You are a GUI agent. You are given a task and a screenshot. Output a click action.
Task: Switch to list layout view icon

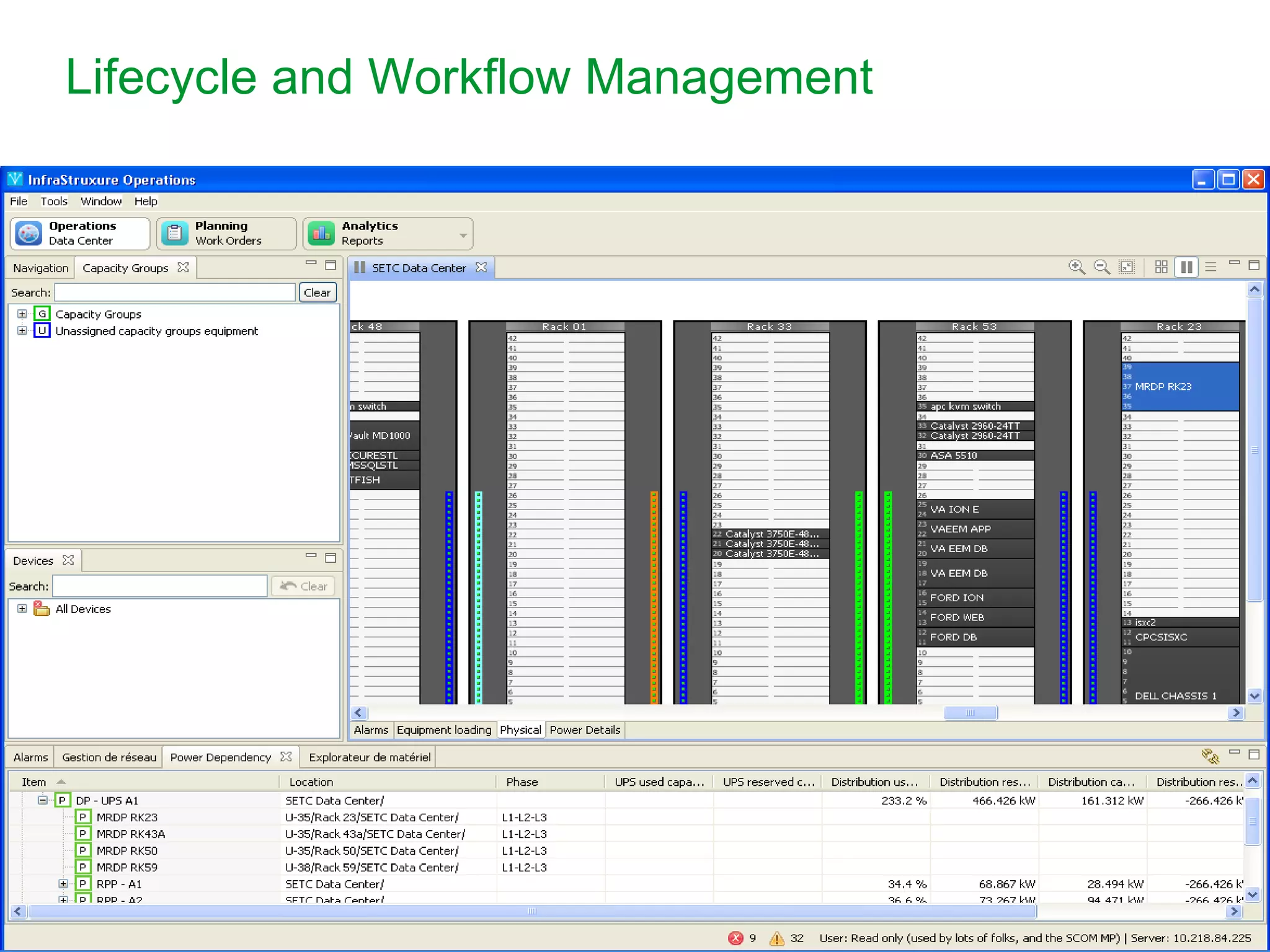[1210, 267]
